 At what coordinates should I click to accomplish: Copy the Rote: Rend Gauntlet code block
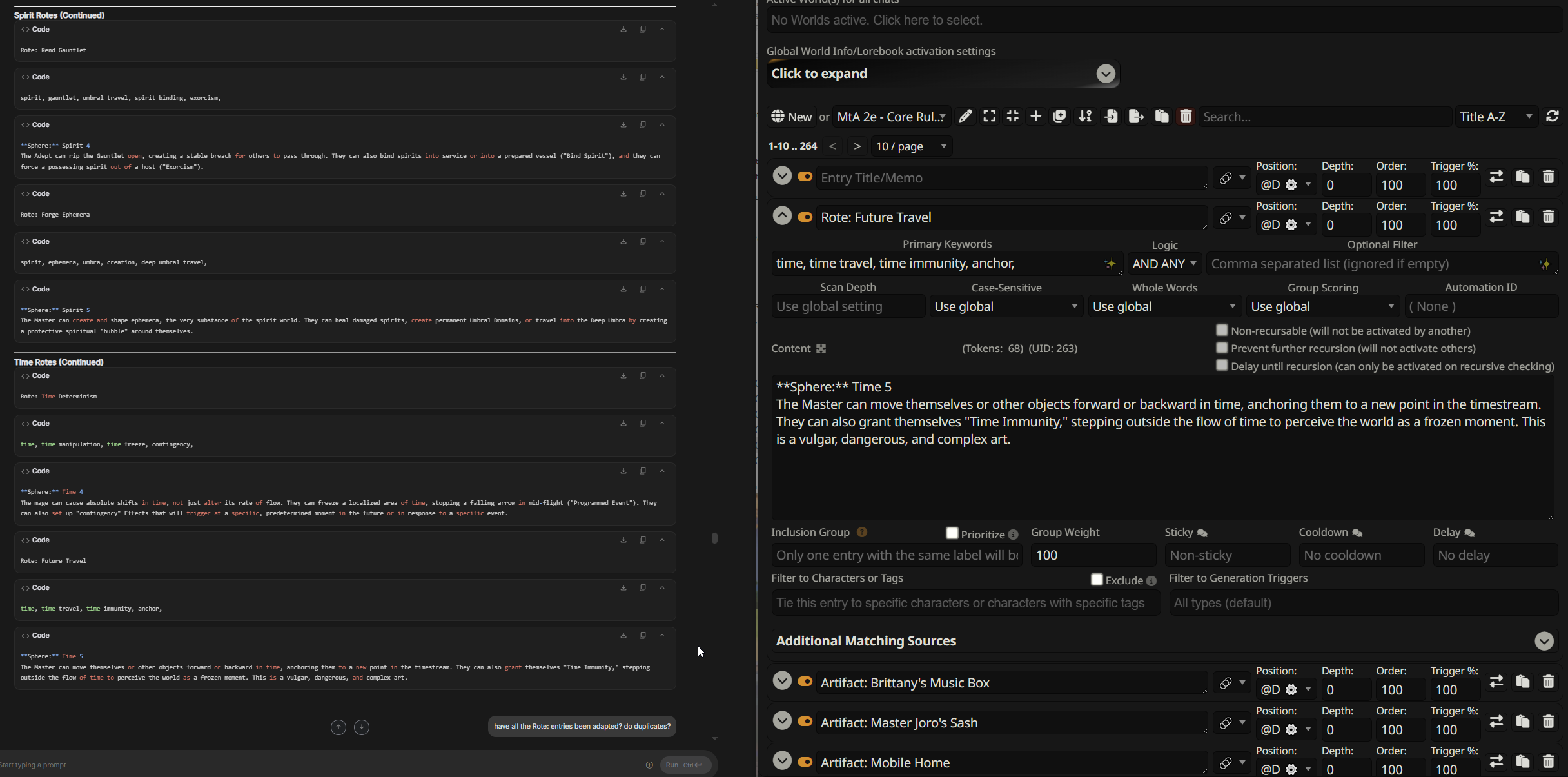643,30
